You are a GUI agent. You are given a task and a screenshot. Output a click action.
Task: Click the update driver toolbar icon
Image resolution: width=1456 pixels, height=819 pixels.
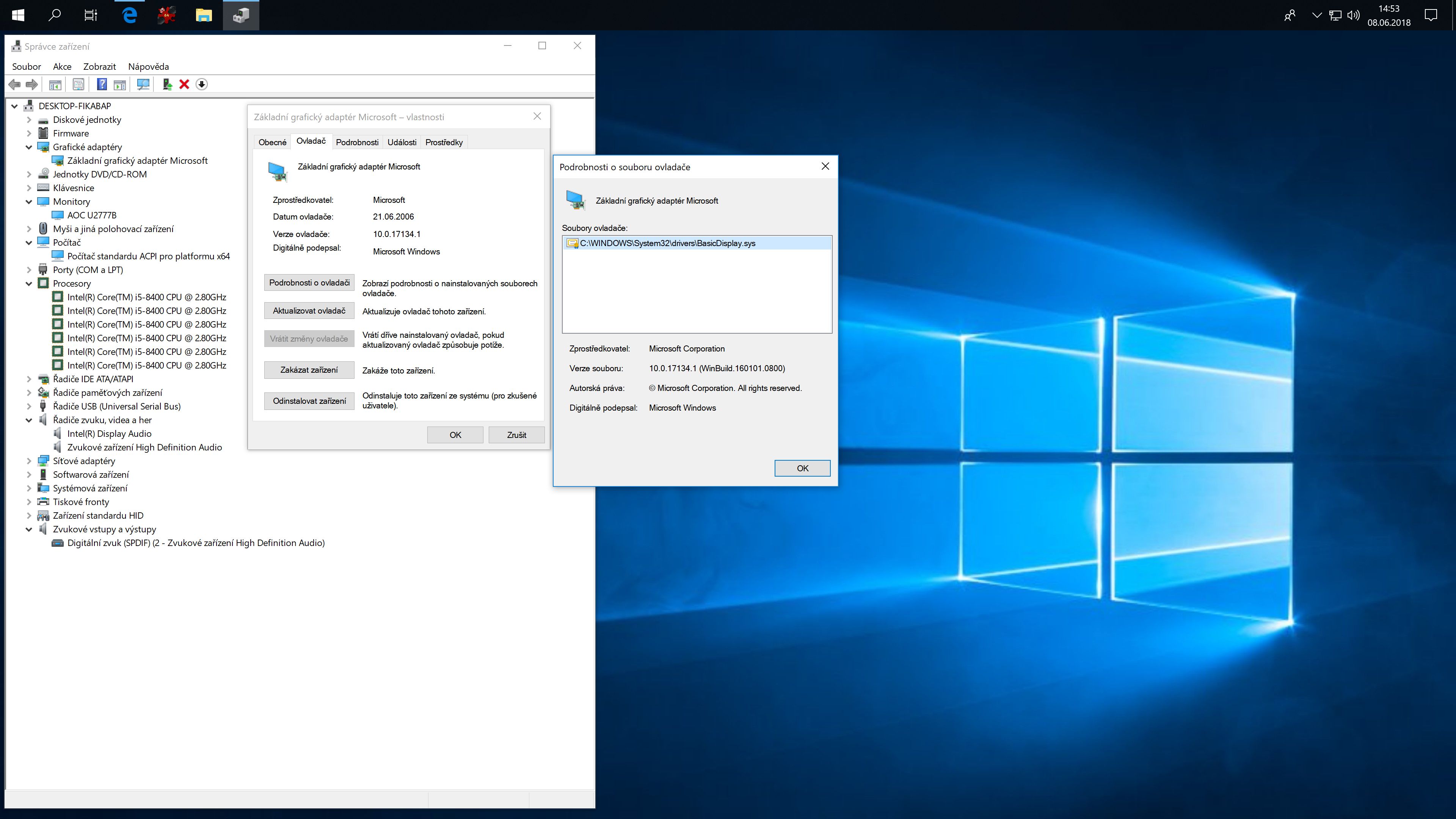[x=167, y=84]
